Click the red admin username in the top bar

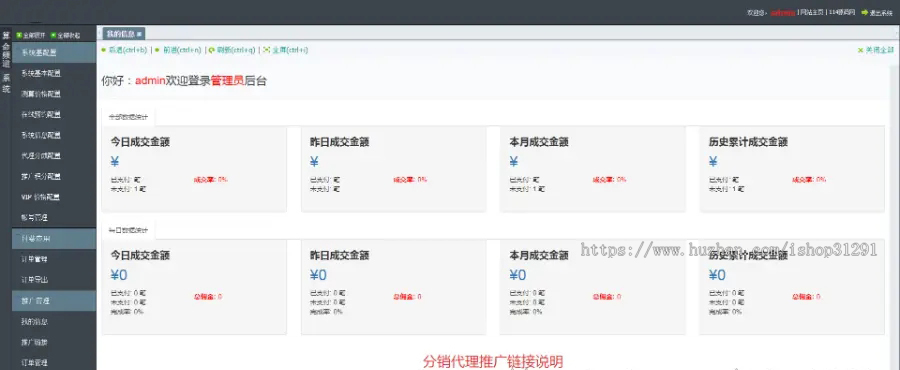pos(782,12)
